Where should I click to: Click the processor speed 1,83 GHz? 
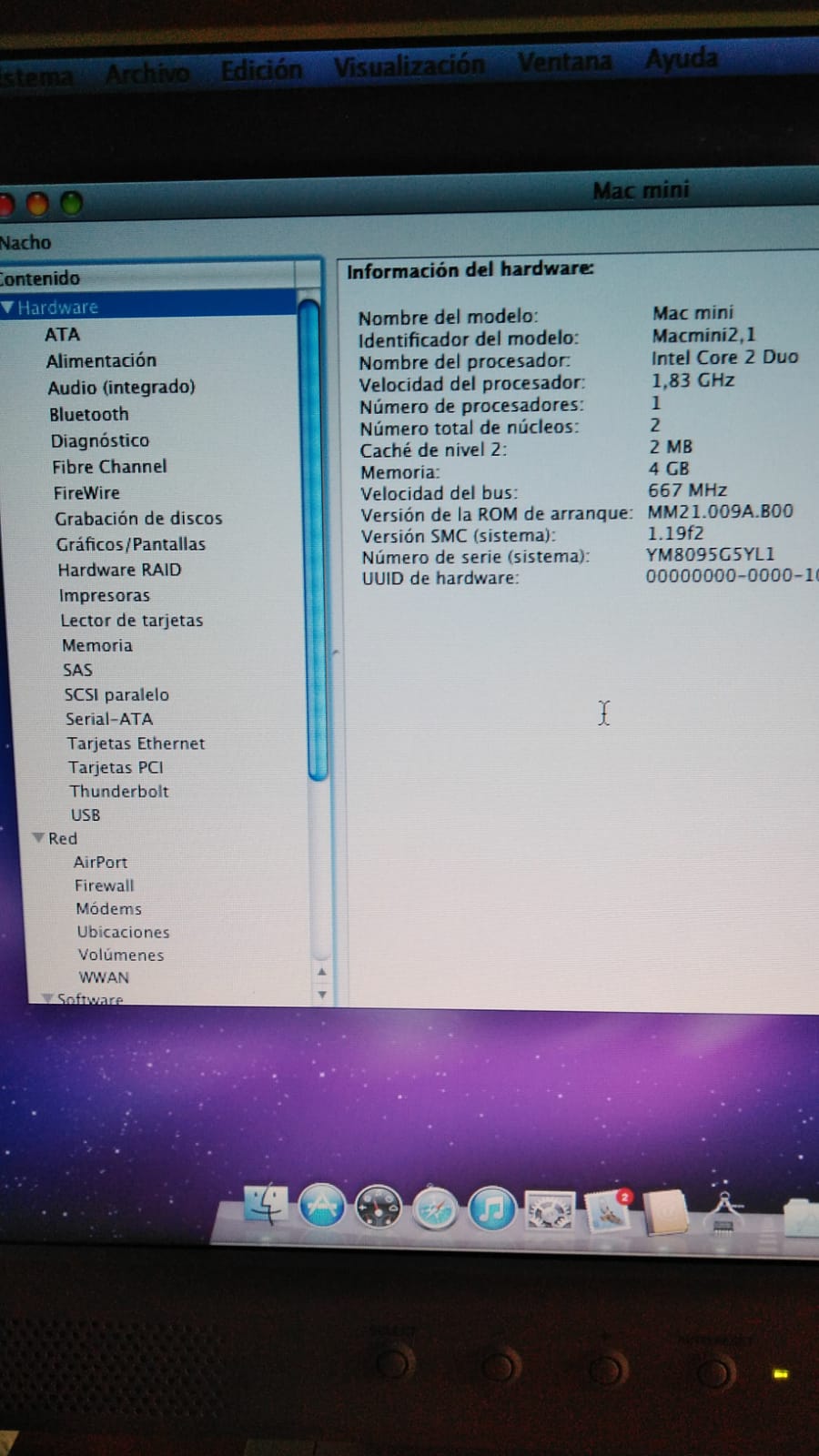tap(692, 379)
